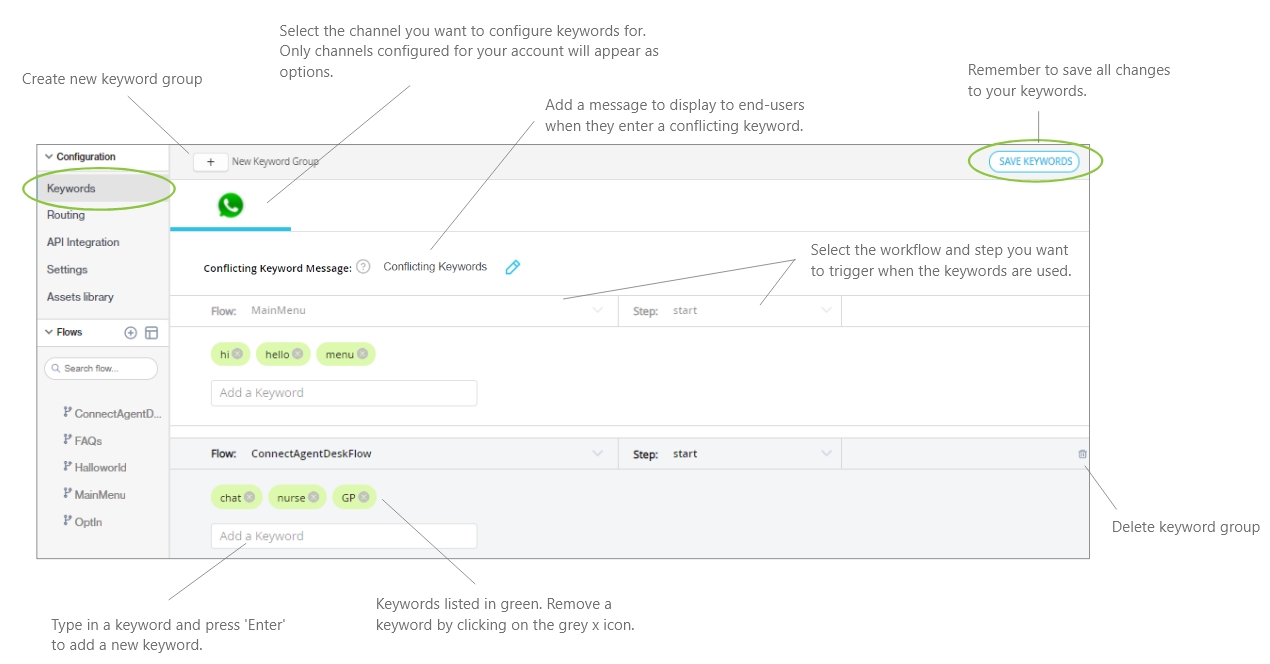Click the plus icon for New Keyword Group
This screenshot has width=1270, height=664.
(x=210, y=162)
